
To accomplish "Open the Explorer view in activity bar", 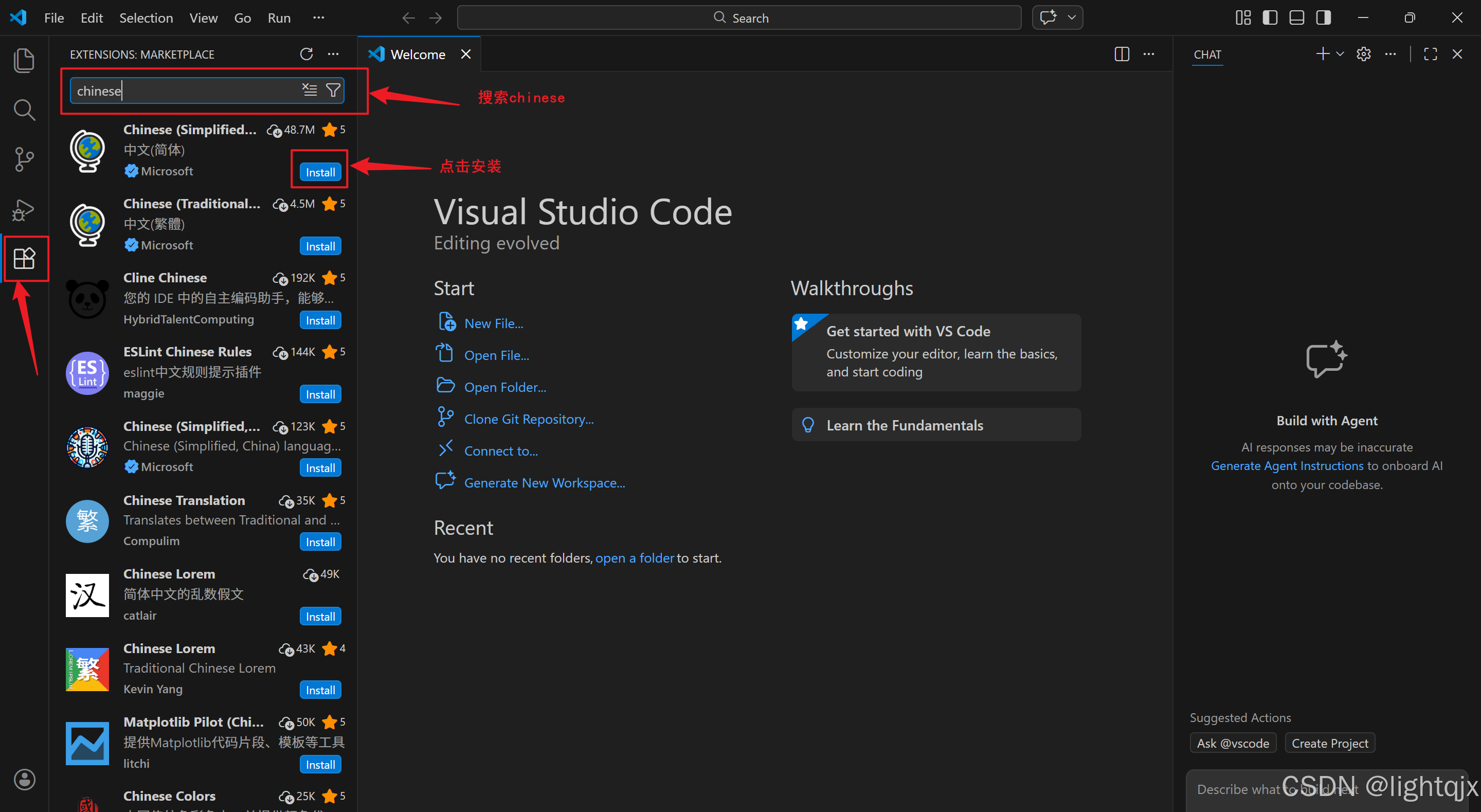I will click(24, 60).
